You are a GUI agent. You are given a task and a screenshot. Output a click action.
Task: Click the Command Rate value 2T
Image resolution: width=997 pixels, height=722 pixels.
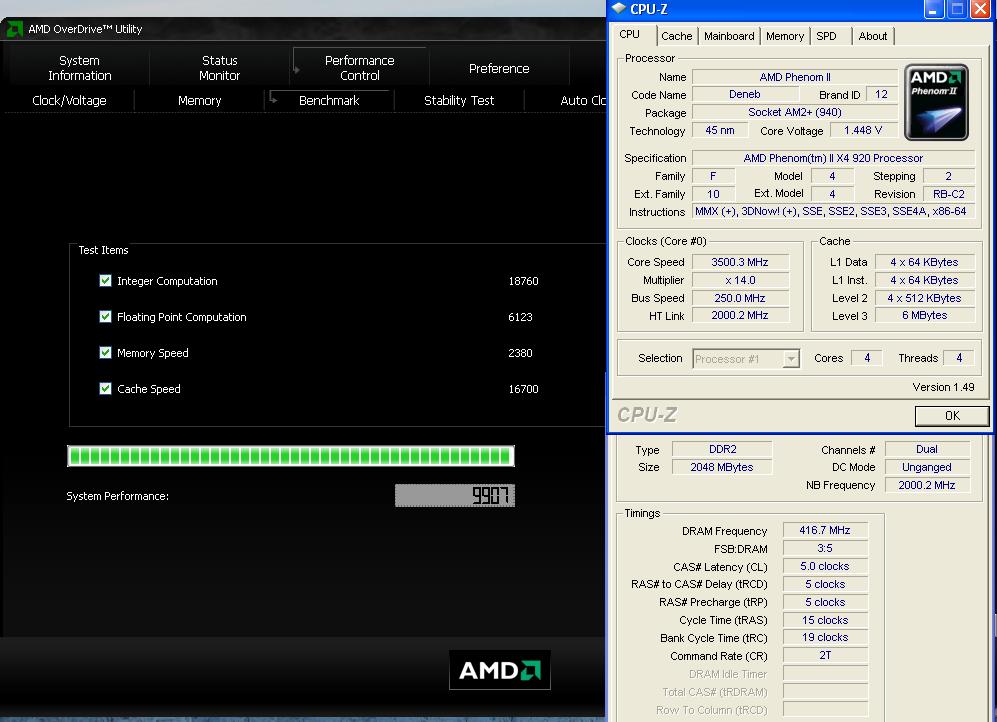[825, 655]
